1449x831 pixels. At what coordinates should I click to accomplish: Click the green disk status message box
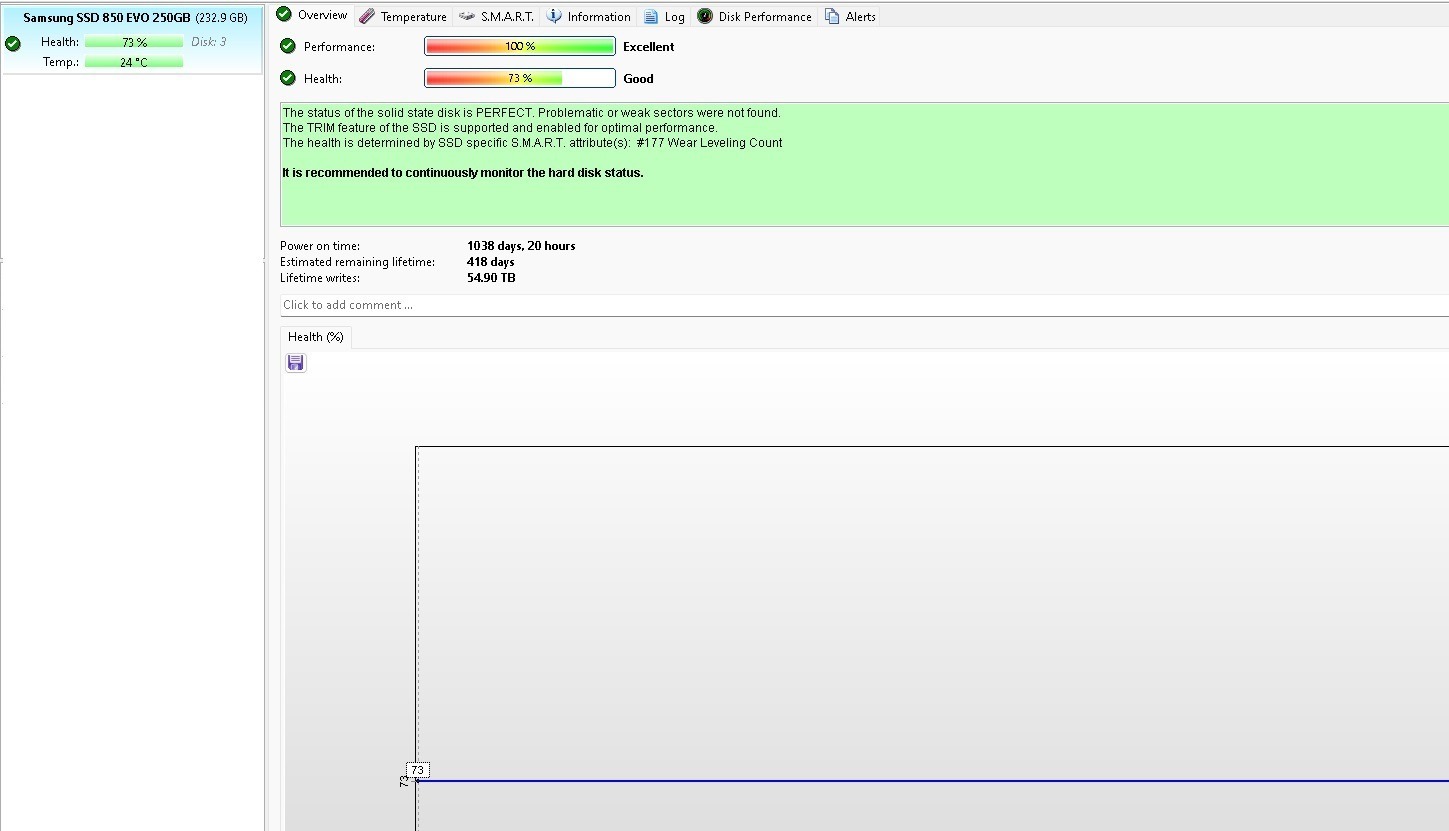pos(864,164)
